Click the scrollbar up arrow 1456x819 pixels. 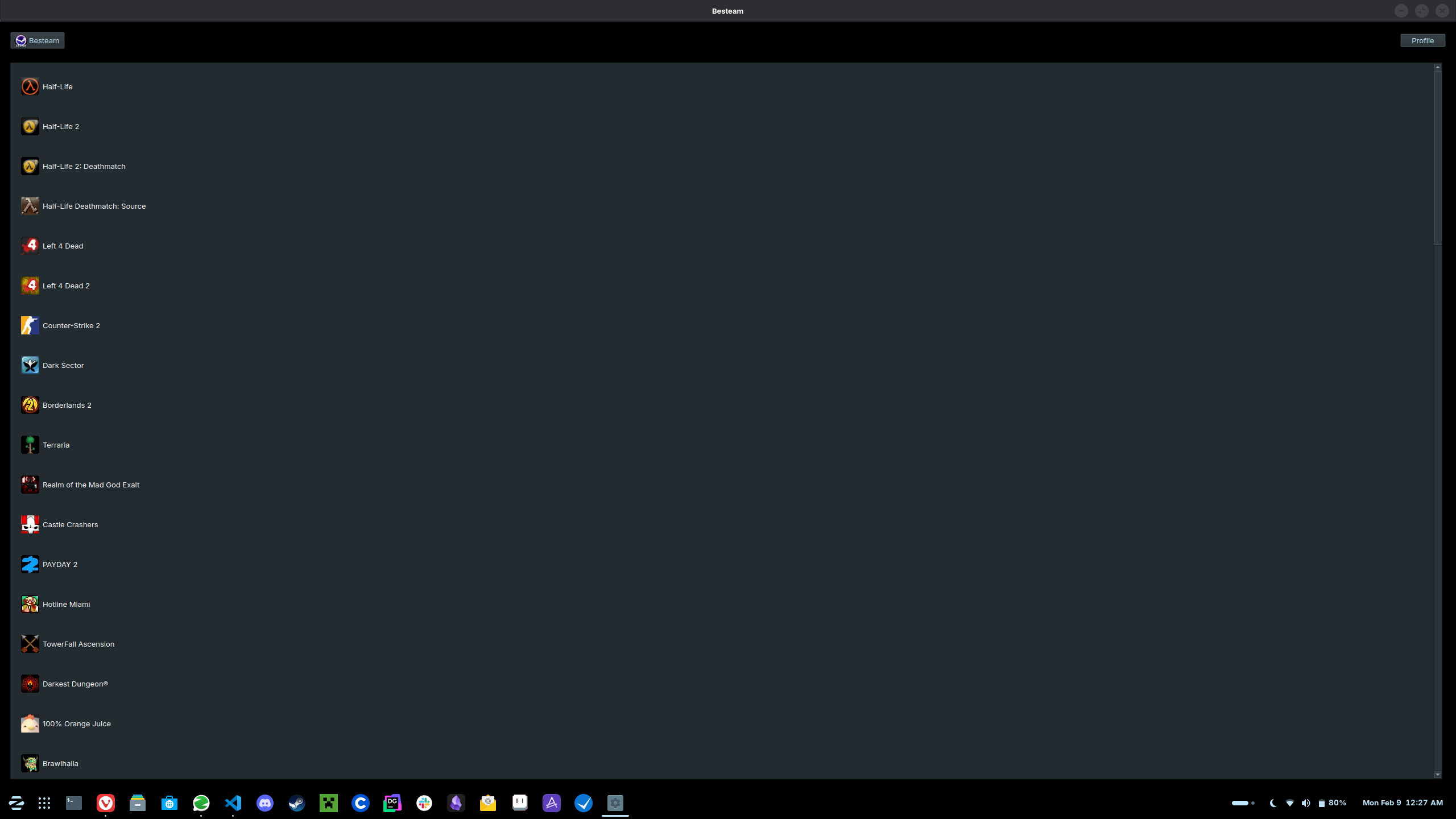click(x=1438, y=67)
